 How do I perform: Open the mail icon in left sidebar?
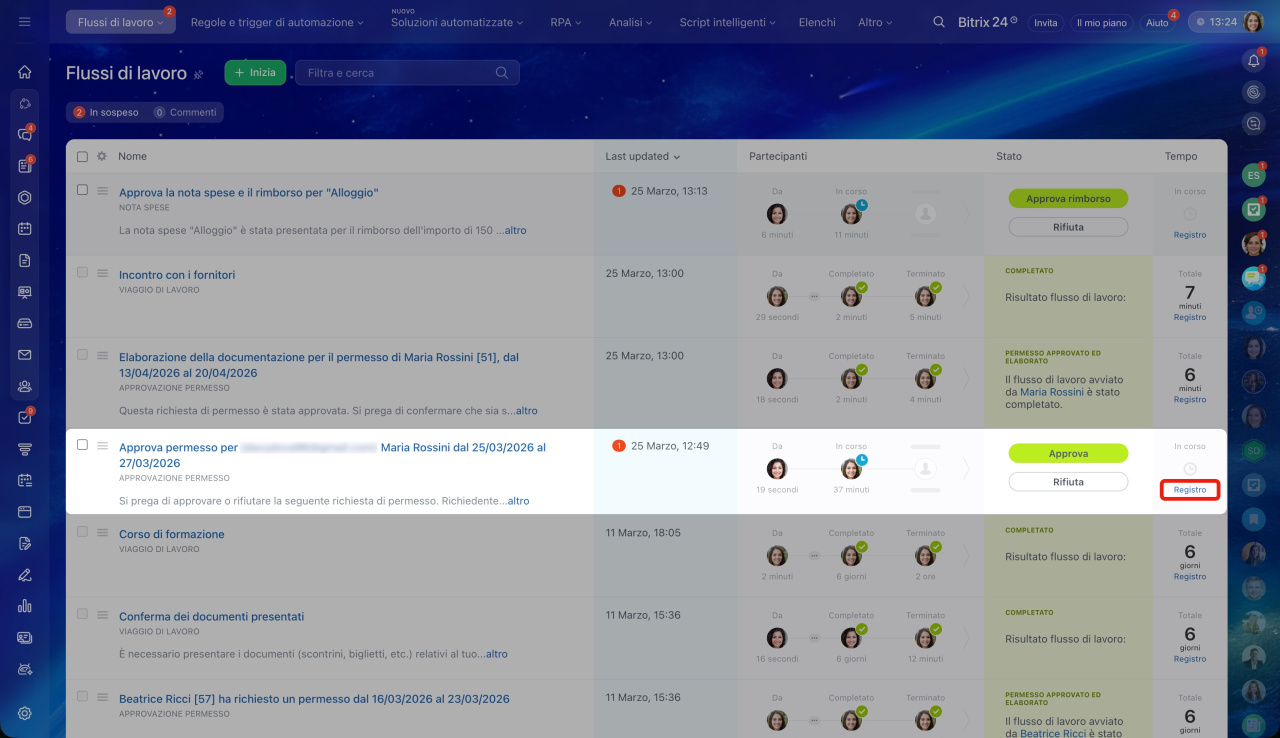tap(25, 355)
